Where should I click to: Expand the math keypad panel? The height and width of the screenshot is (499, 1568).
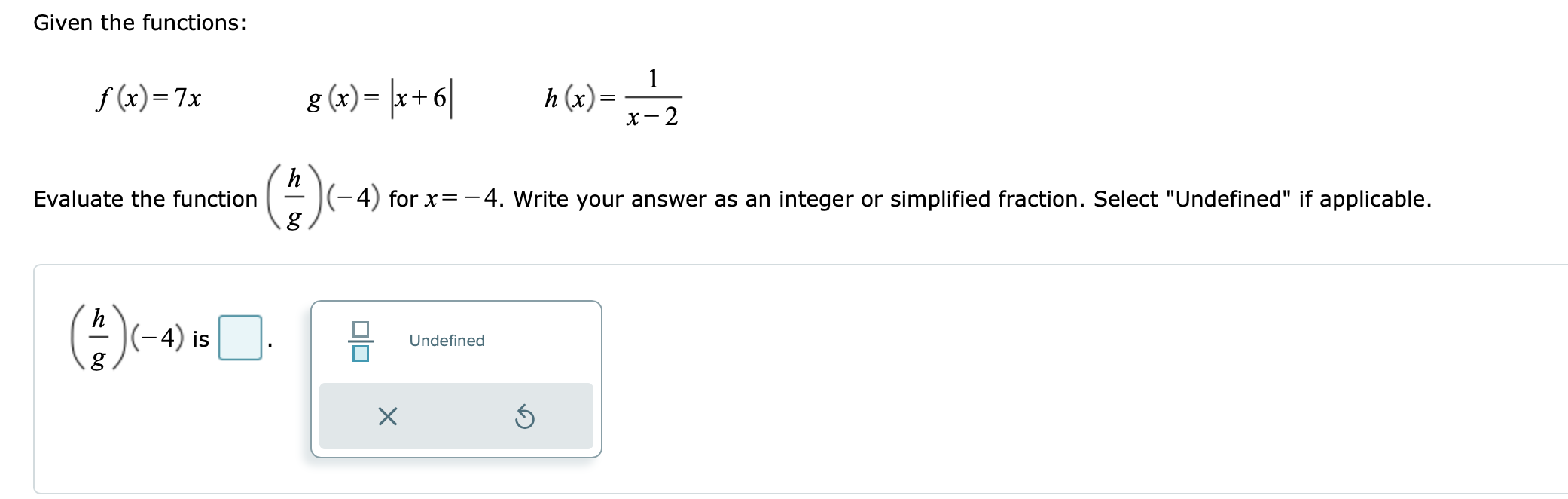(x=456, y=377)
